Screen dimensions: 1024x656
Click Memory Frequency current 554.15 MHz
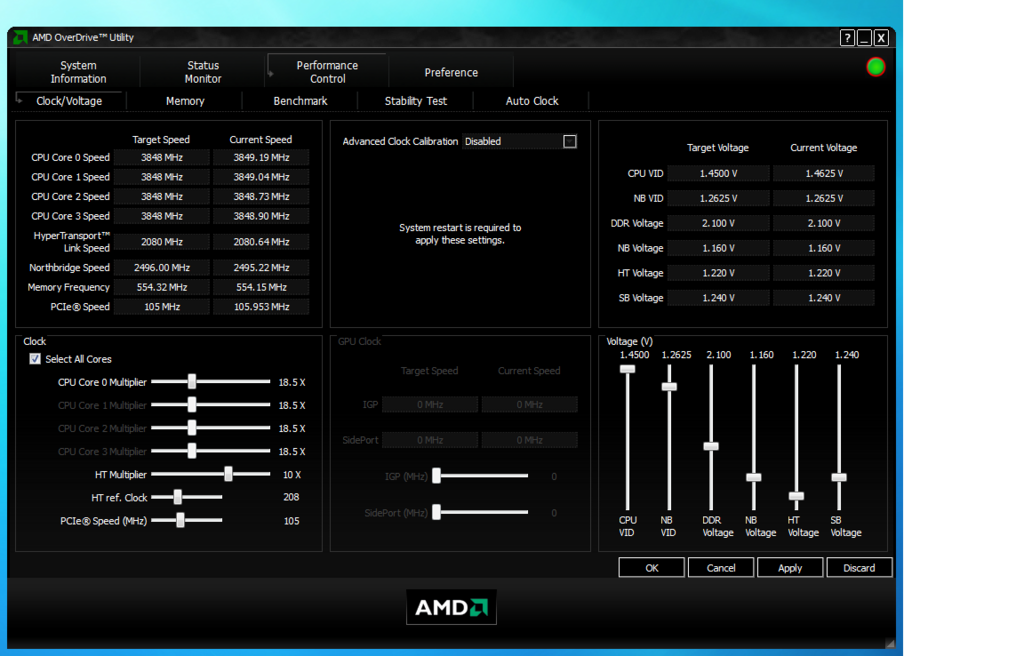(261, 287)
